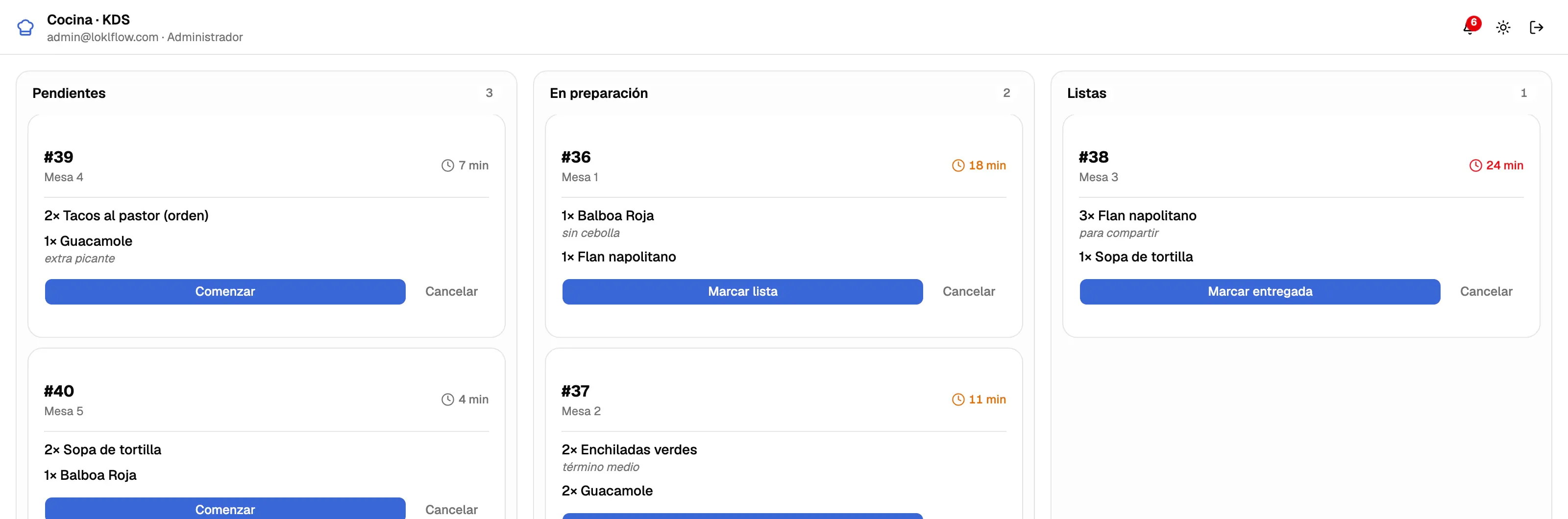Mark order #38 as entregada
Viewport: 1568px width, 519px height.
[x=1260, y=291]
